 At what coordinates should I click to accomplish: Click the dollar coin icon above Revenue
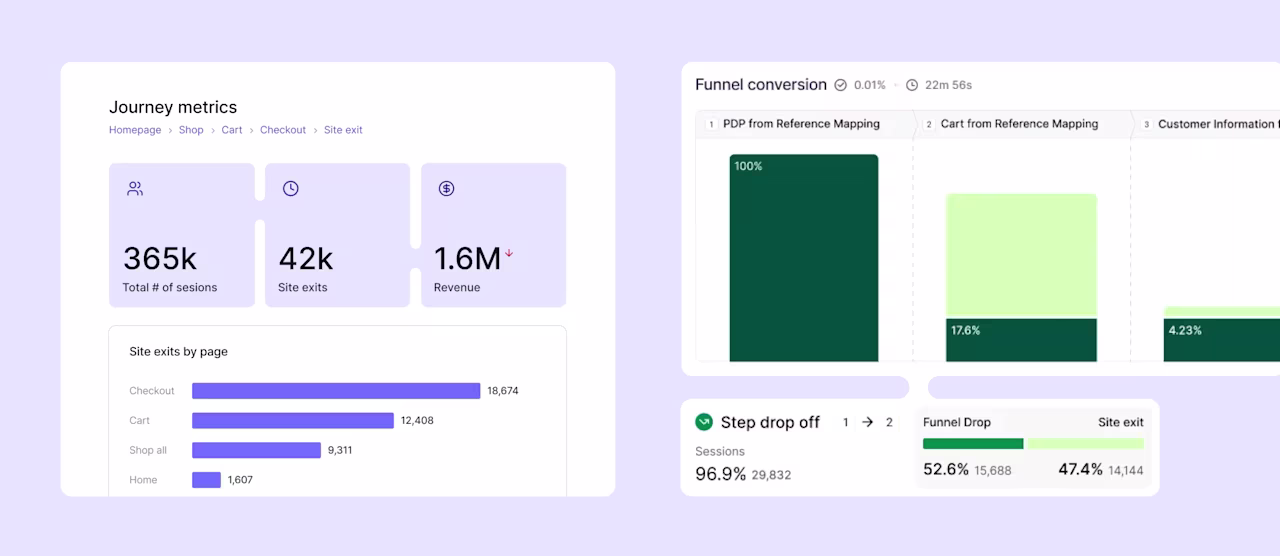(447, 188)
